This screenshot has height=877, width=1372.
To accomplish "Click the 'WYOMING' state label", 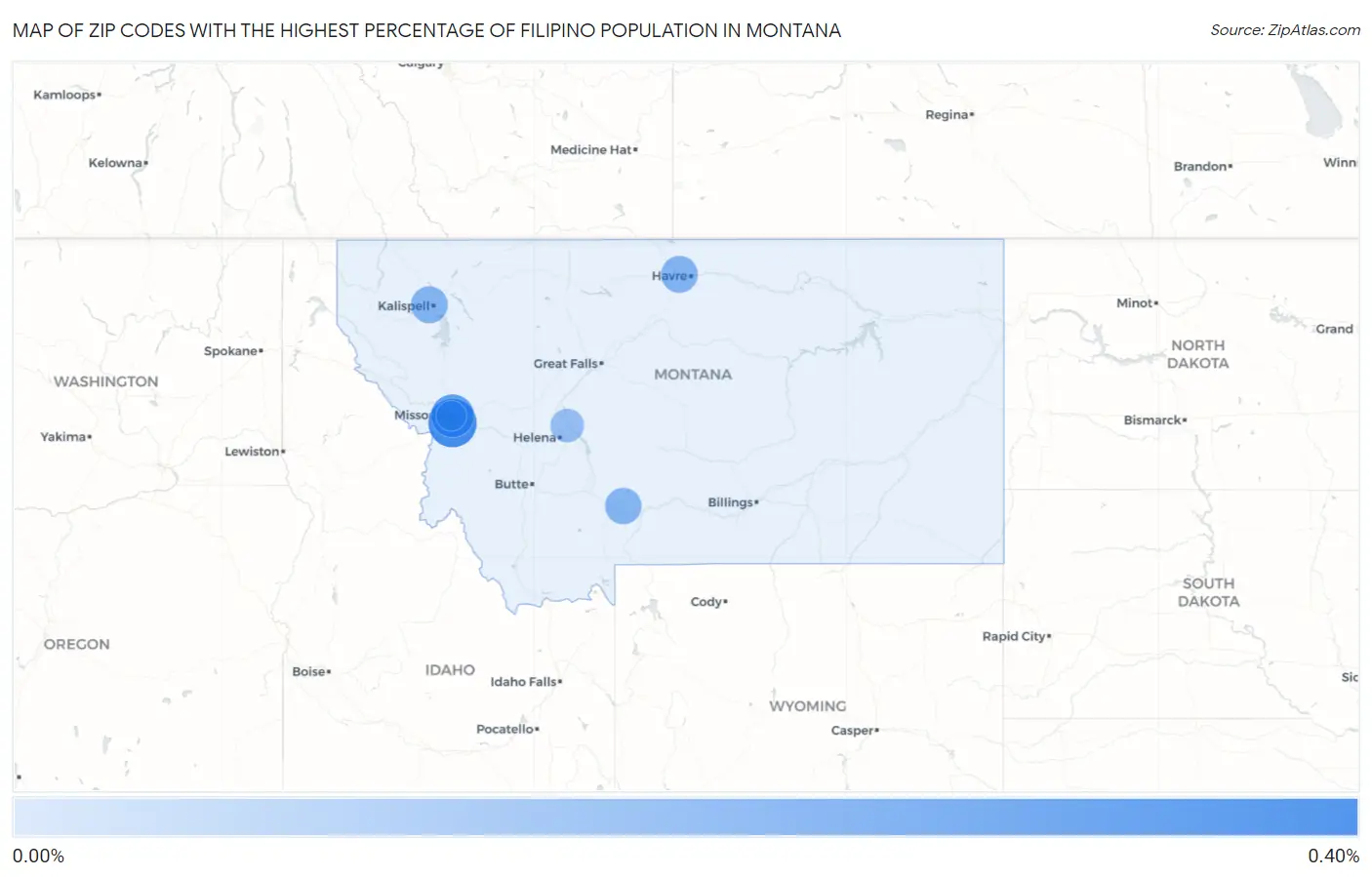I will click(808, 706).
